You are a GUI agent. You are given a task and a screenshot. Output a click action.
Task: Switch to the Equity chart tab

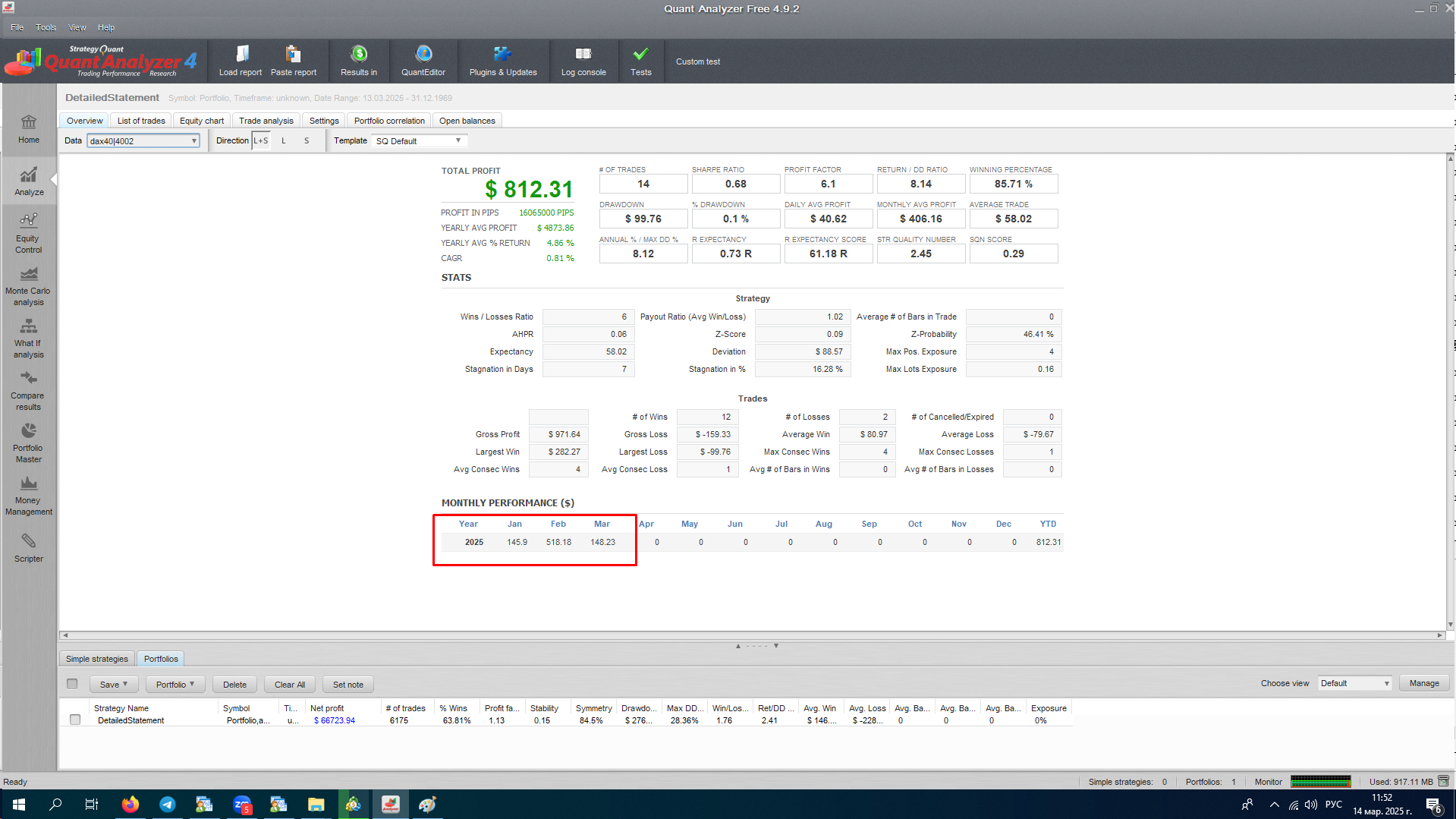coord(202,121)
